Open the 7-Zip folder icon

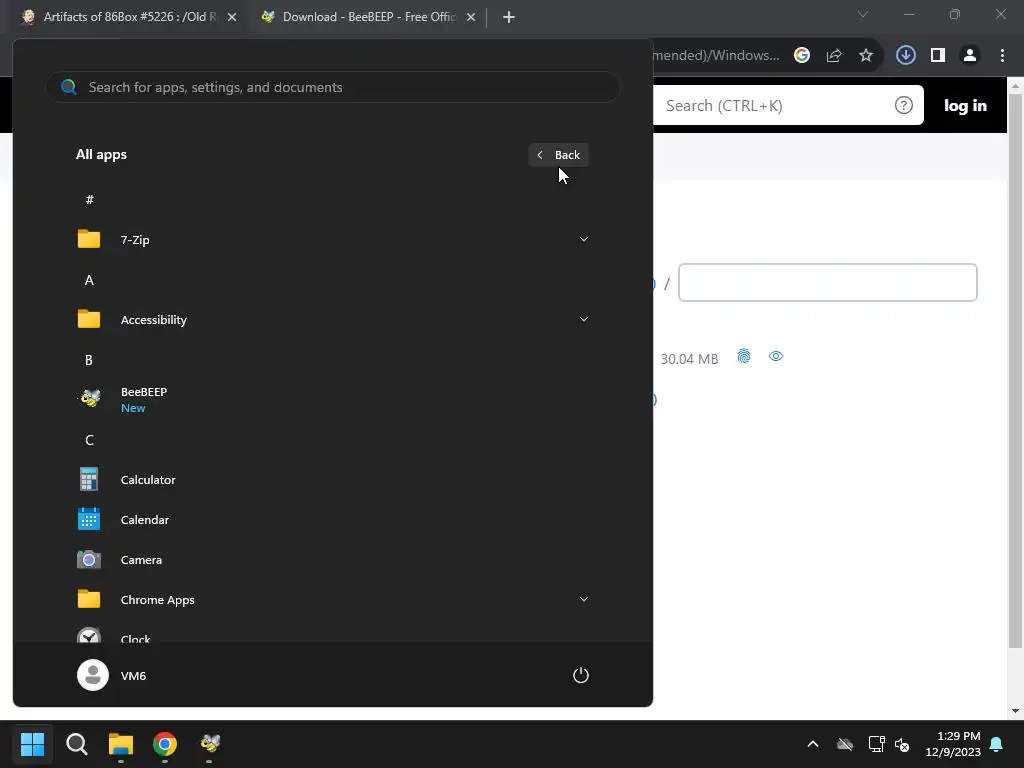[x=89, y=239]
